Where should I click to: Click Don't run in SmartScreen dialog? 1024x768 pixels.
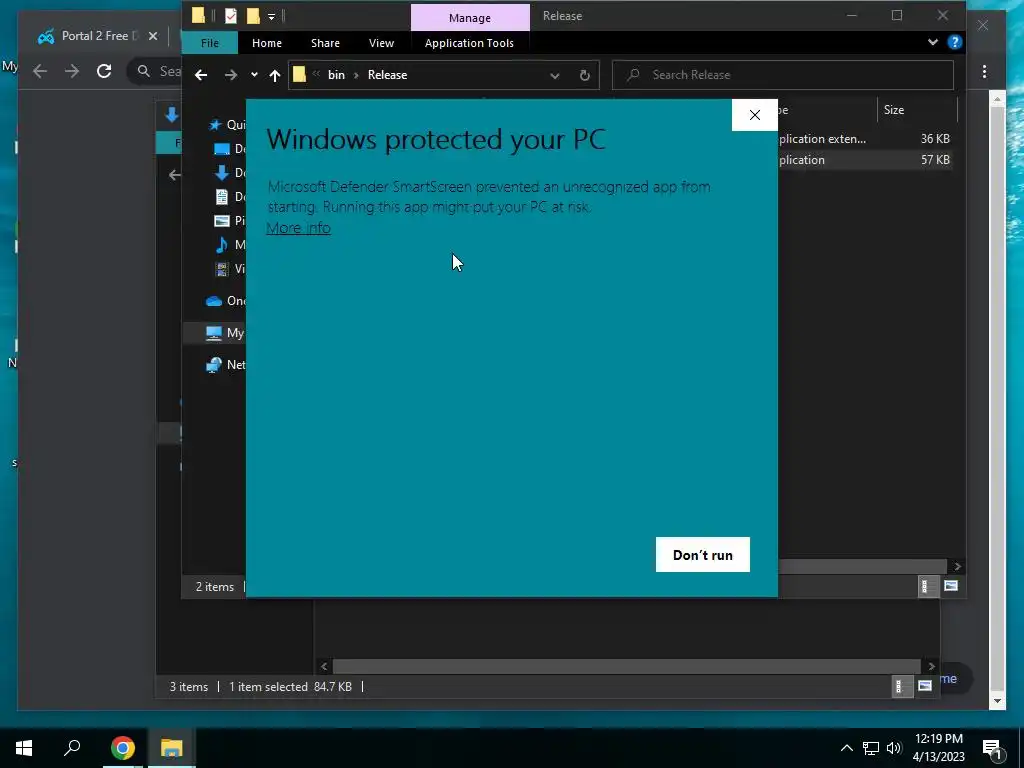(x=703, y=554)
